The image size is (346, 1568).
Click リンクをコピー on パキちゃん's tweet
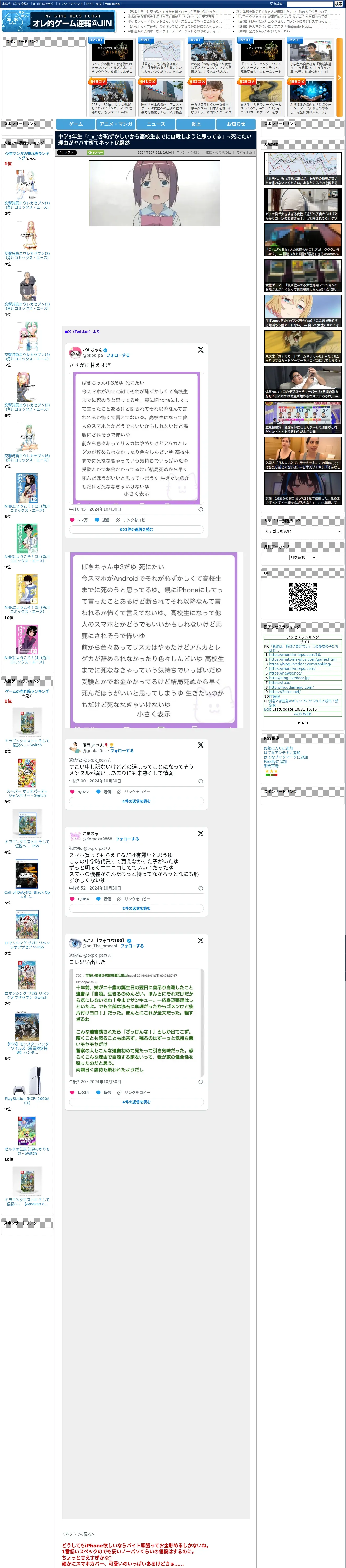[135, 520]
